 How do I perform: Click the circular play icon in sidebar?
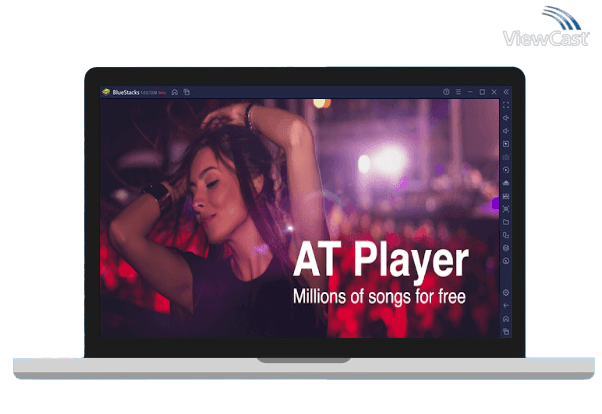(x=506, y=170)
